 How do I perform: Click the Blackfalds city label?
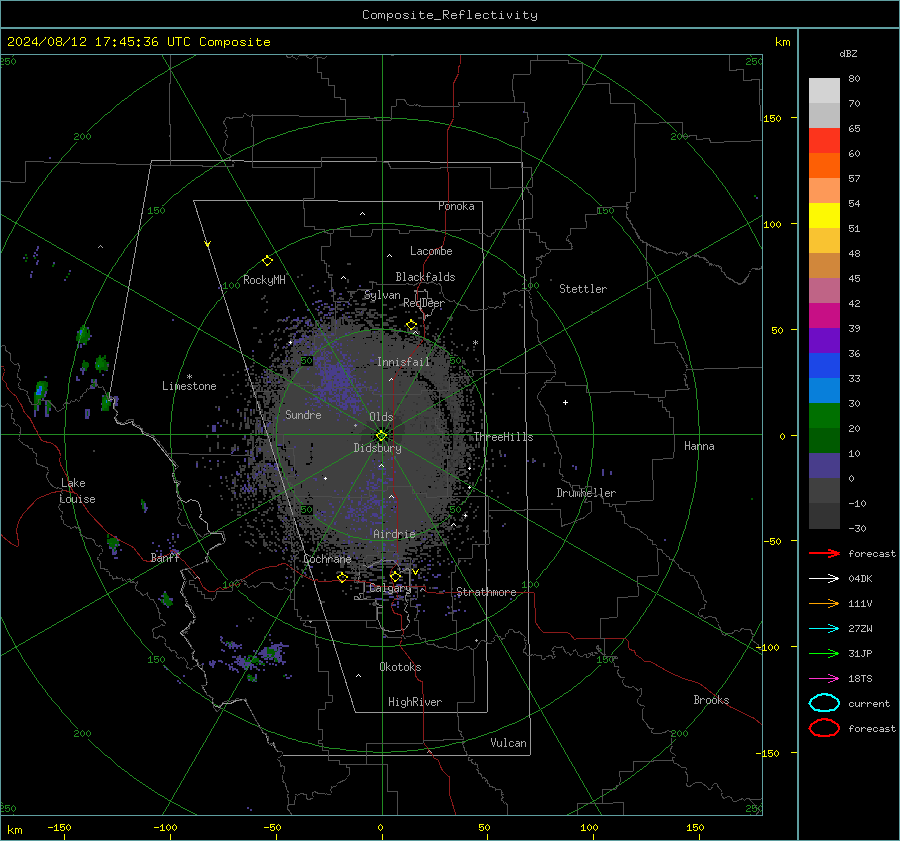click(x=425, y=277)
